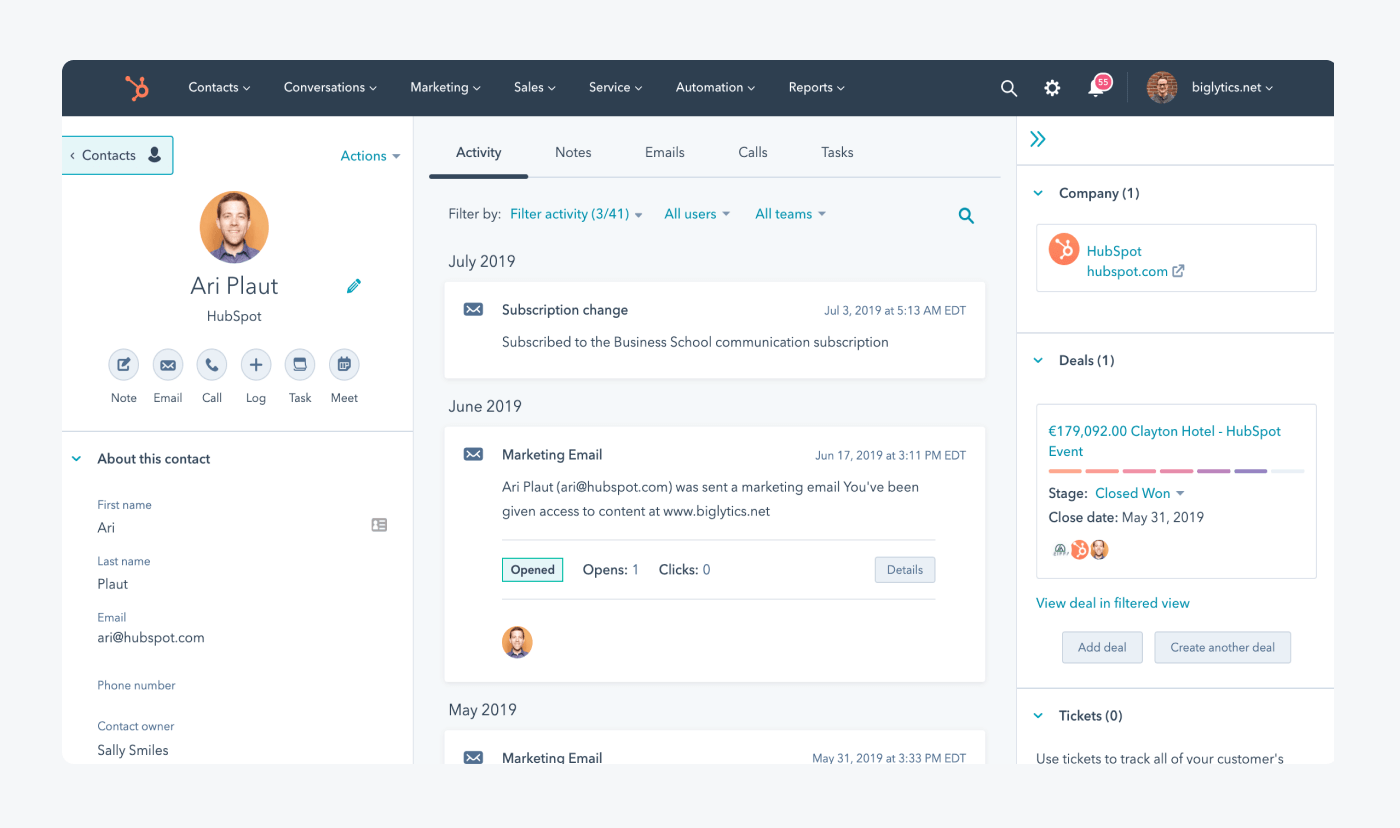Collapse the Company (1) section

coord(1038,193)
